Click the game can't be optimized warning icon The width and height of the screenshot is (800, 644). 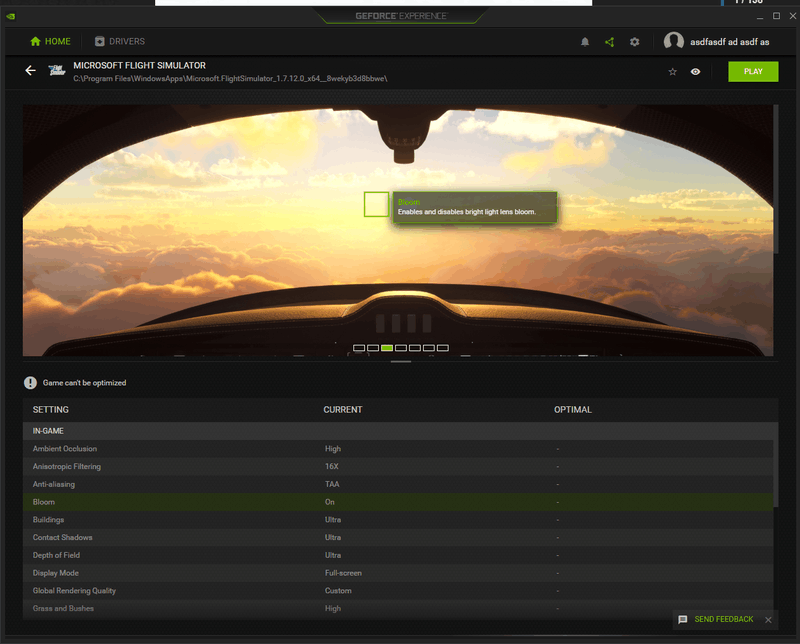click(30, 383)
